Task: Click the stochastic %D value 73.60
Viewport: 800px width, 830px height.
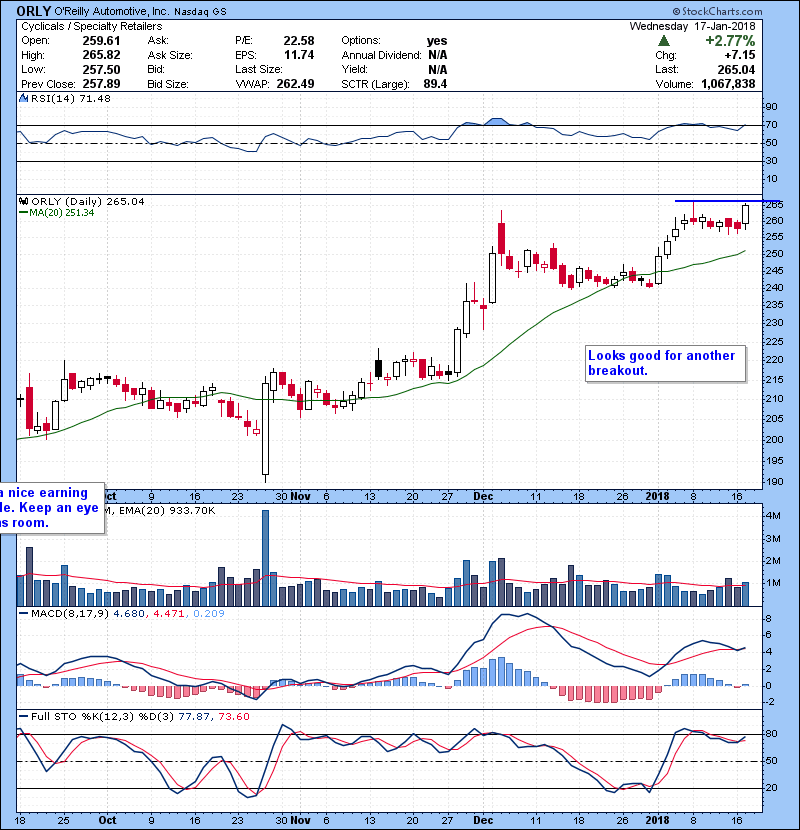Action: [233, 716]
